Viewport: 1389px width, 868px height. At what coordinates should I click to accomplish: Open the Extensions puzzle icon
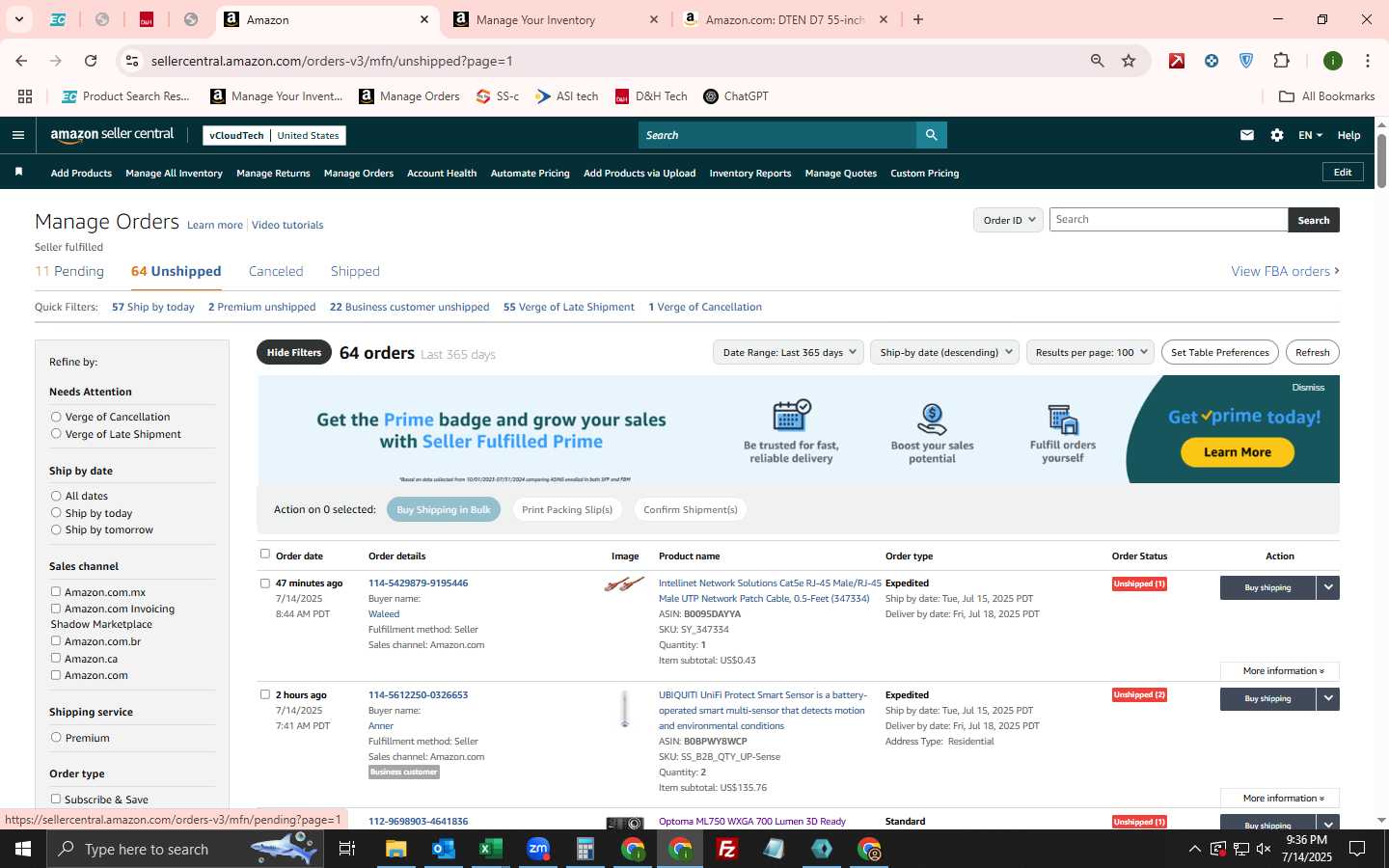pos(1281,61)
